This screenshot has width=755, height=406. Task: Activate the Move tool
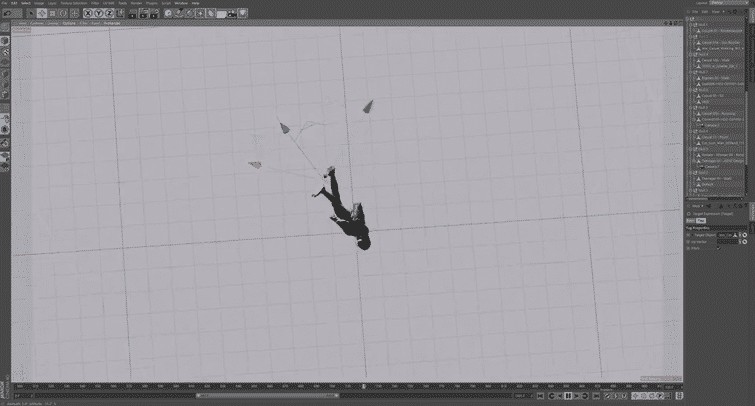click(x=42, y=13)
